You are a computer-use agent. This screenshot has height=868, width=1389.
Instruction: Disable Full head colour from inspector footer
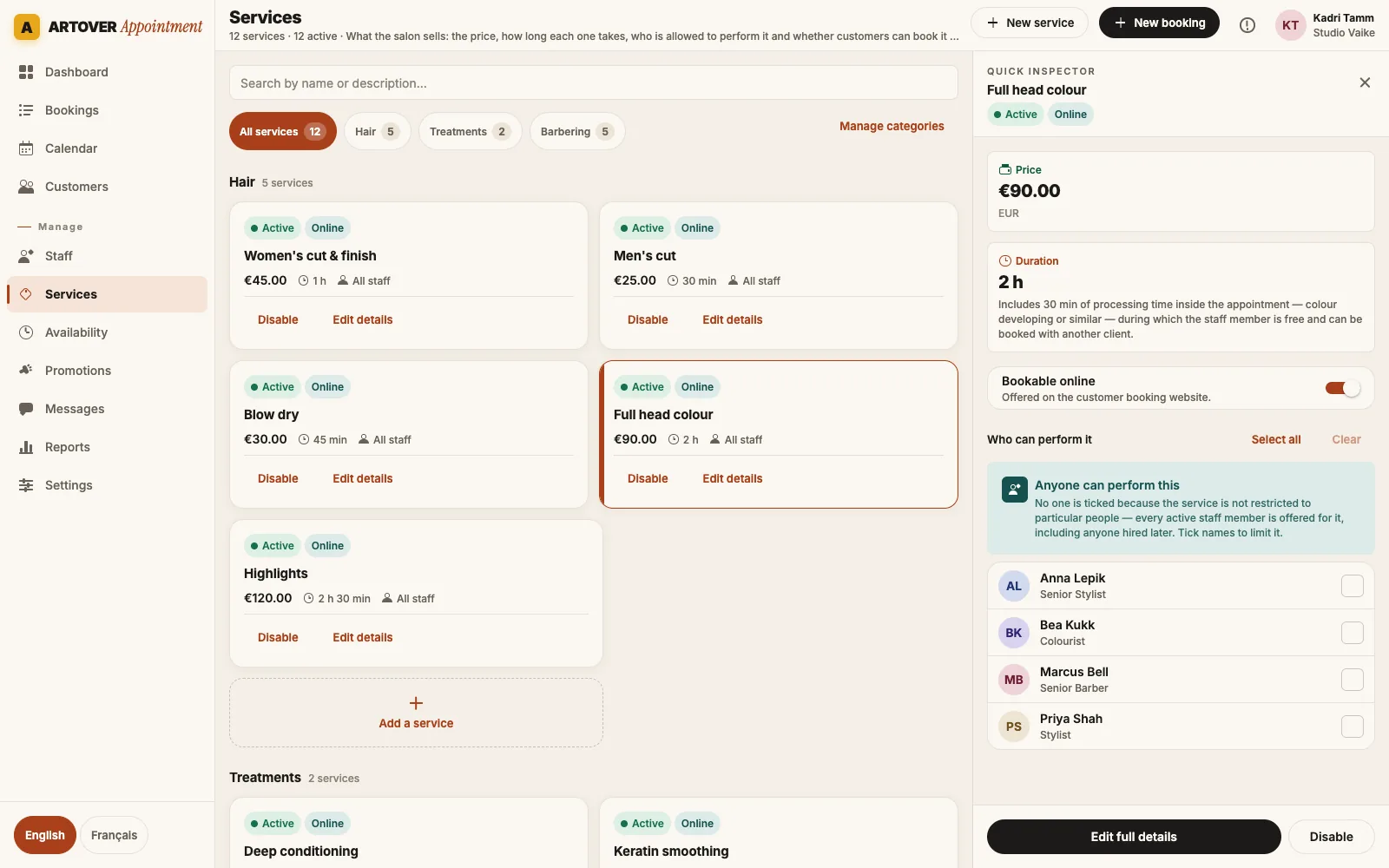1332,837
